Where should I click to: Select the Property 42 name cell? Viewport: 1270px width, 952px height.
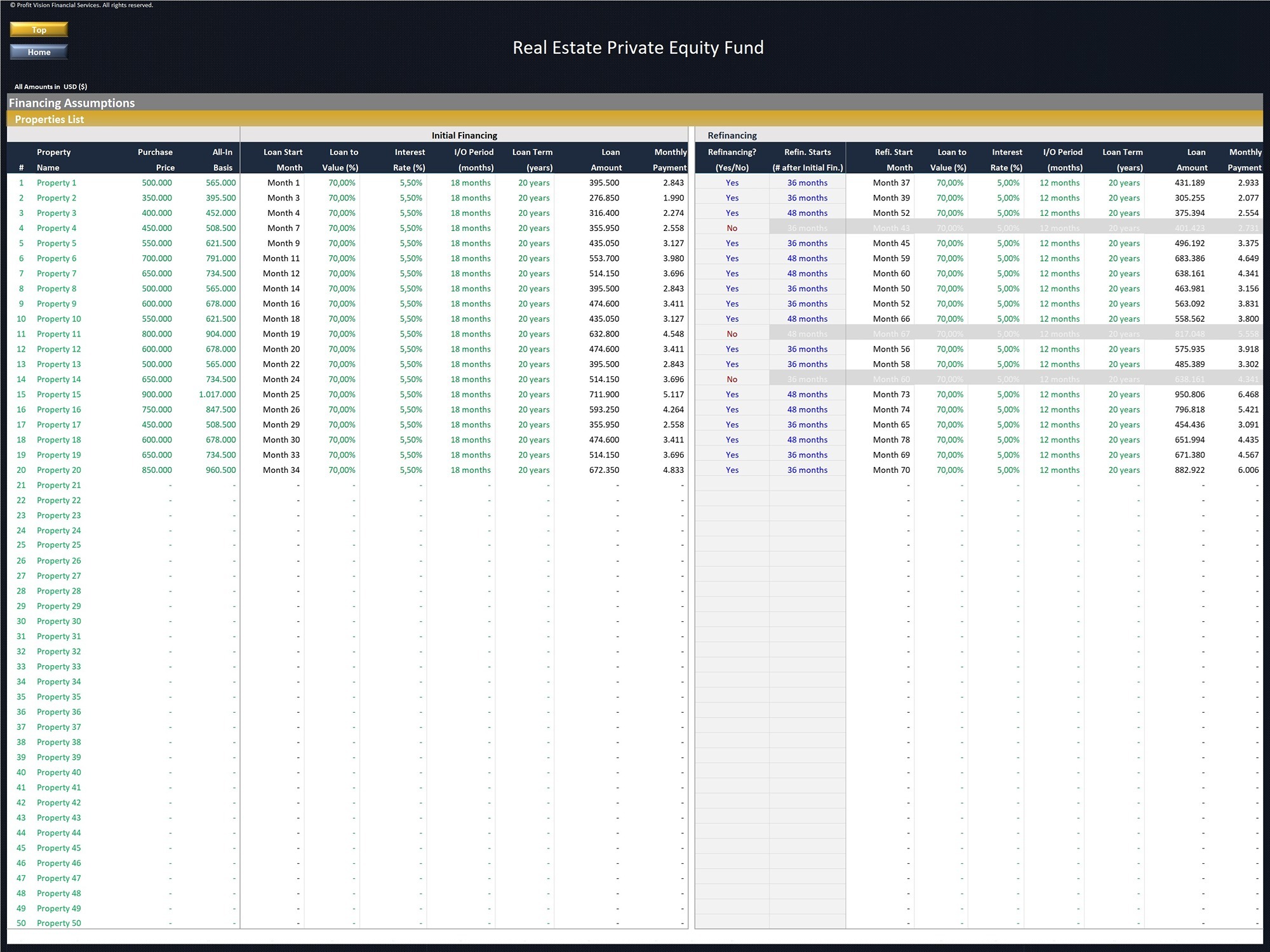58,803
